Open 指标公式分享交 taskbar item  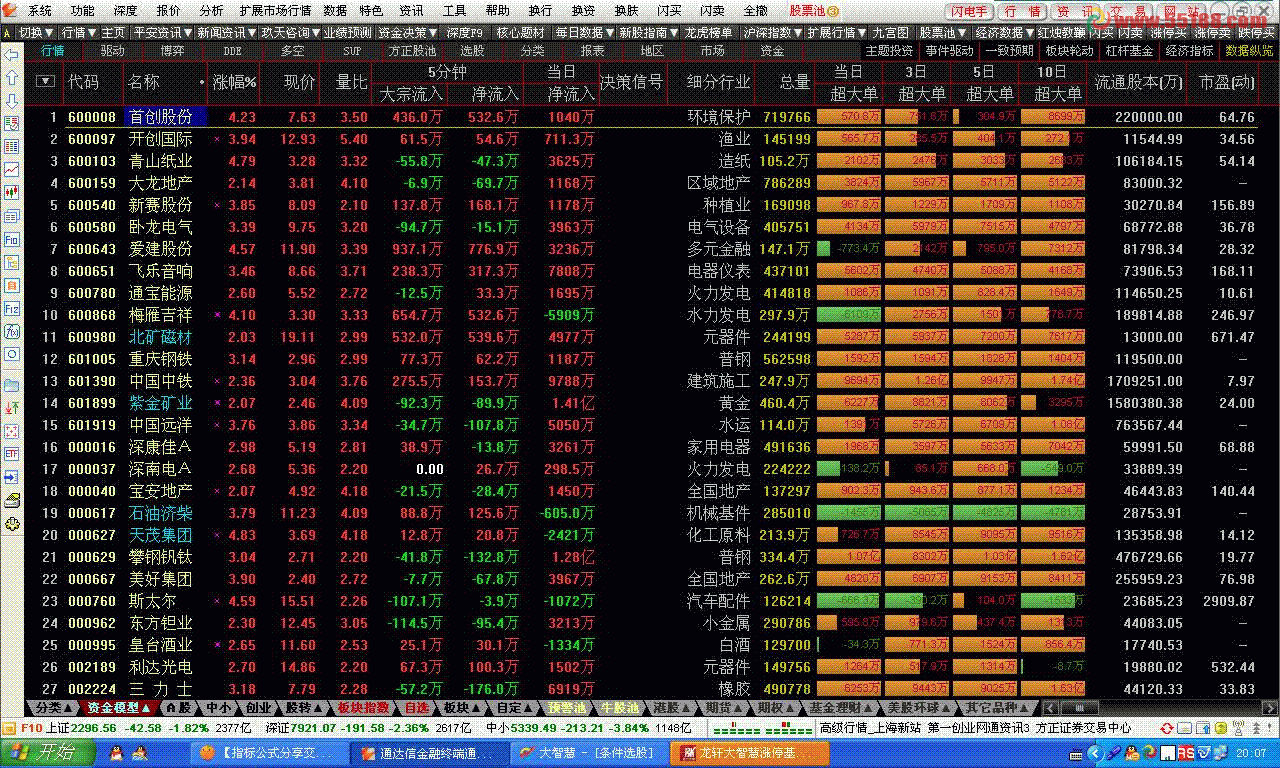click(269, 753)
